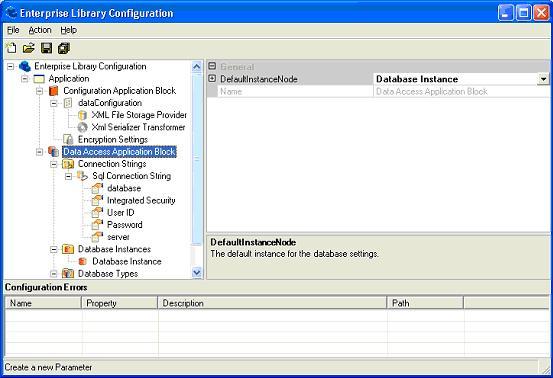The image size is (553, 378).
Task: Click the Save All toolbar icon
Action: tap(64, 48)
